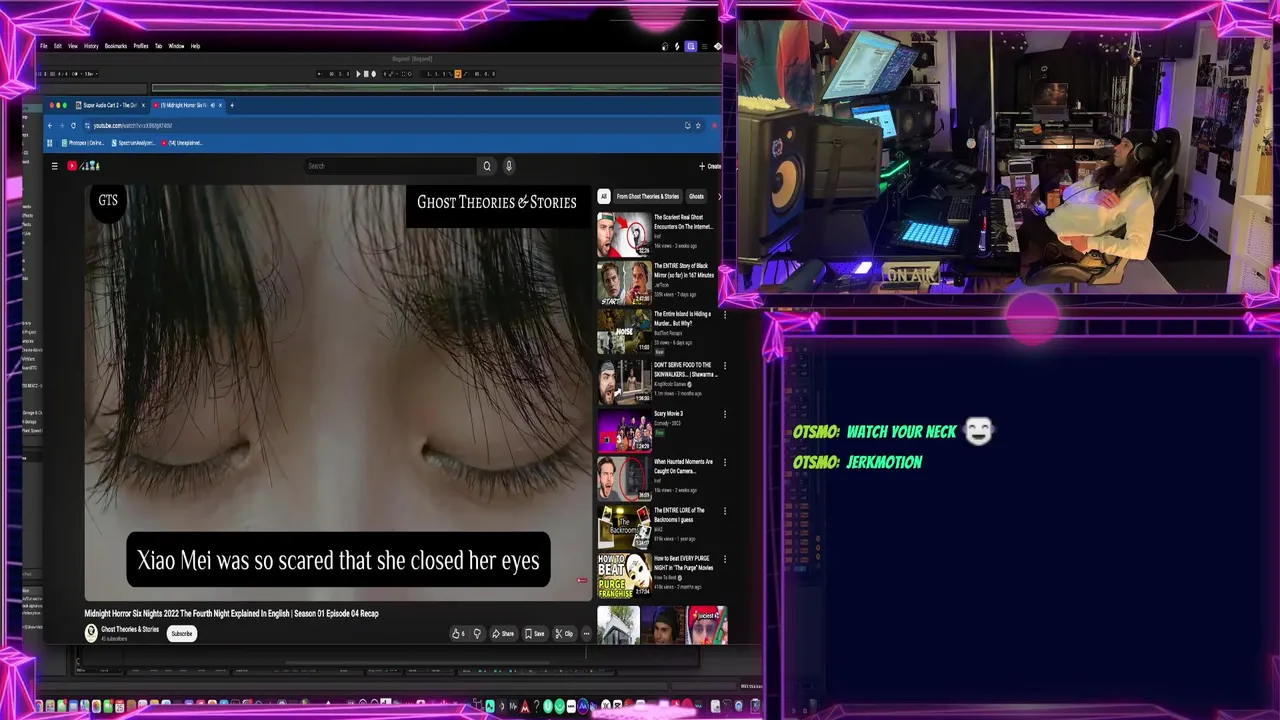
Task: Open more actions ellipsis under the video
Action: [587, 633]
